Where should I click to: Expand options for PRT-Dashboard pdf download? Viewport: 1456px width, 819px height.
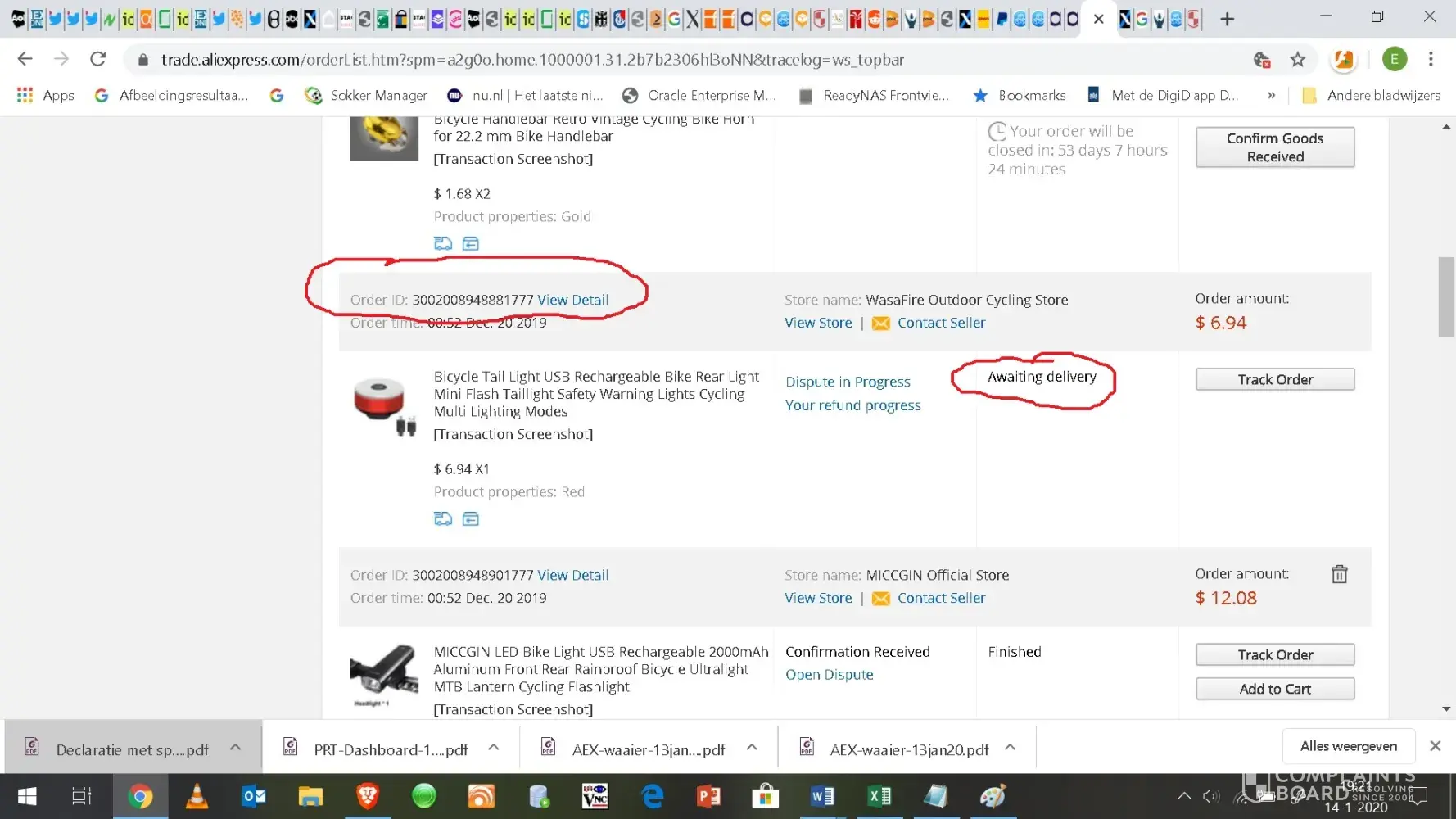click(x=494, y=748)
